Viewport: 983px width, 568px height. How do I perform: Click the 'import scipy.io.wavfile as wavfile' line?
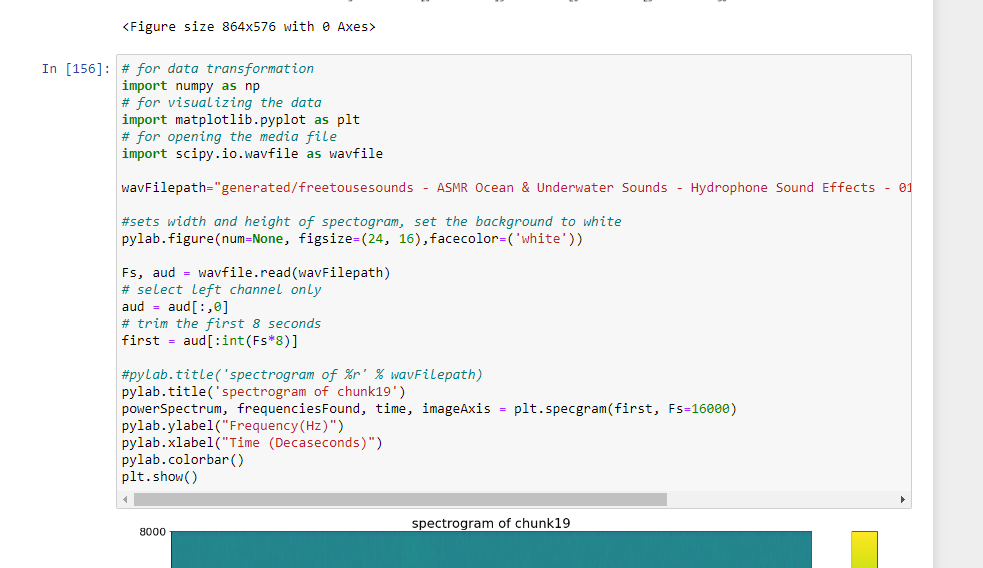(x=252, y=154)
